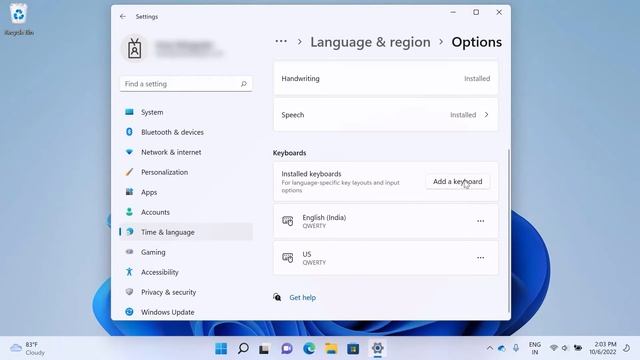Open the clock and date flyout
The width and height of the screenshot is (640, 360).
click(602, 348)
